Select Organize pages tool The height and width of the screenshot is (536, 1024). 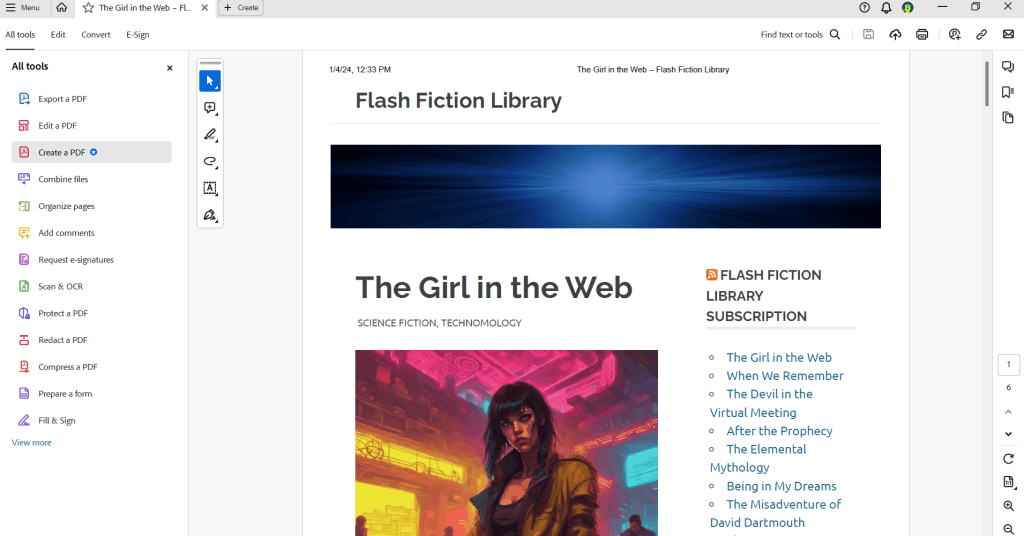click(x=91, y=206)
